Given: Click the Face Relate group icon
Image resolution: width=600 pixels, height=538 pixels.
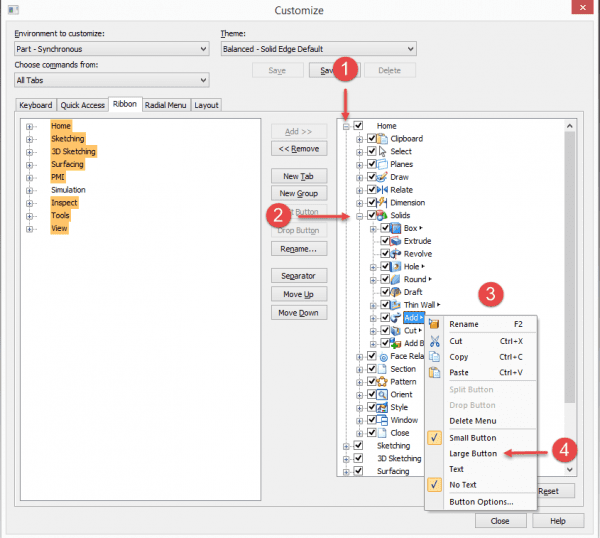Looking at the screenshot, I should pyautogui.click(x=383, y=357).
